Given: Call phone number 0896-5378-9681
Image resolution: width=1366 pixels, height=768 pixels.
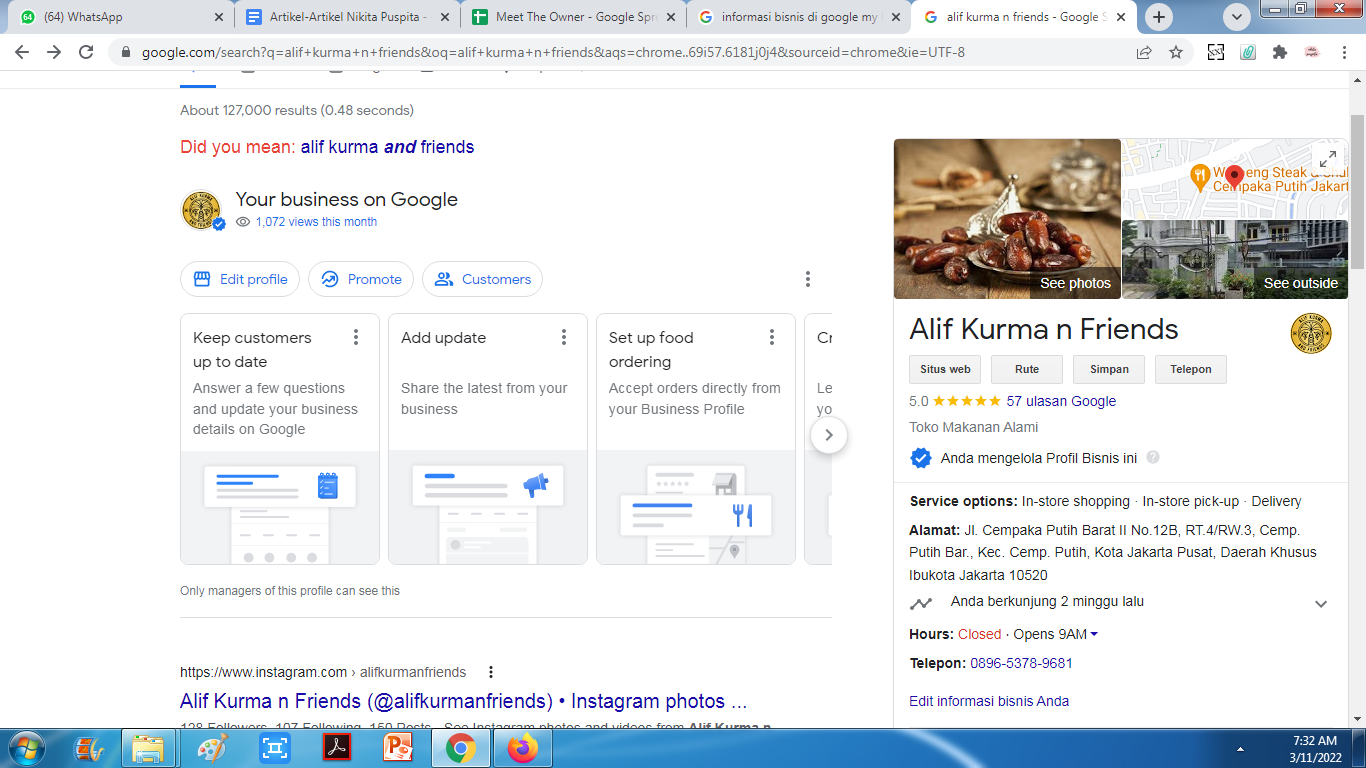Looking at the screenshot, I should tap(1021, 663).
